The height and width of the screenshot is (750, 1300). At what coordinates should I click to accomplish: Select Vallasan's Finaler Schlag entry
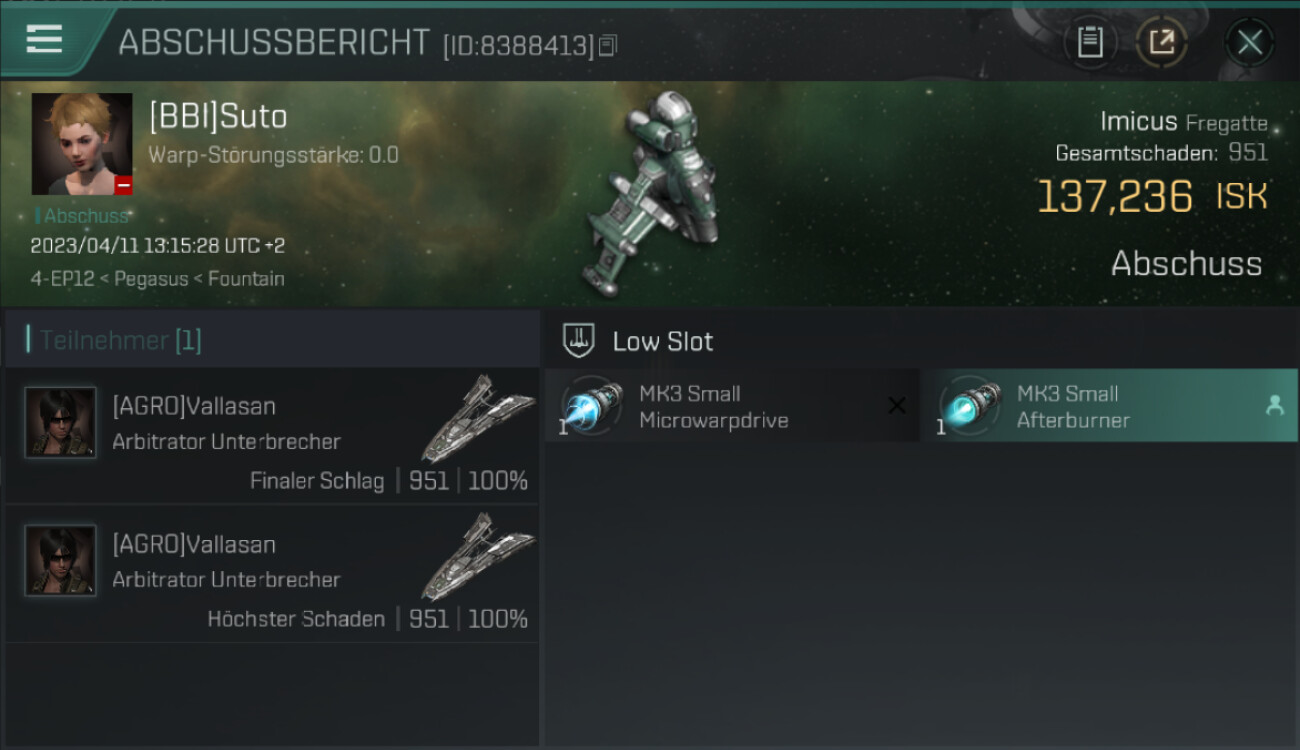click(272, 436)
